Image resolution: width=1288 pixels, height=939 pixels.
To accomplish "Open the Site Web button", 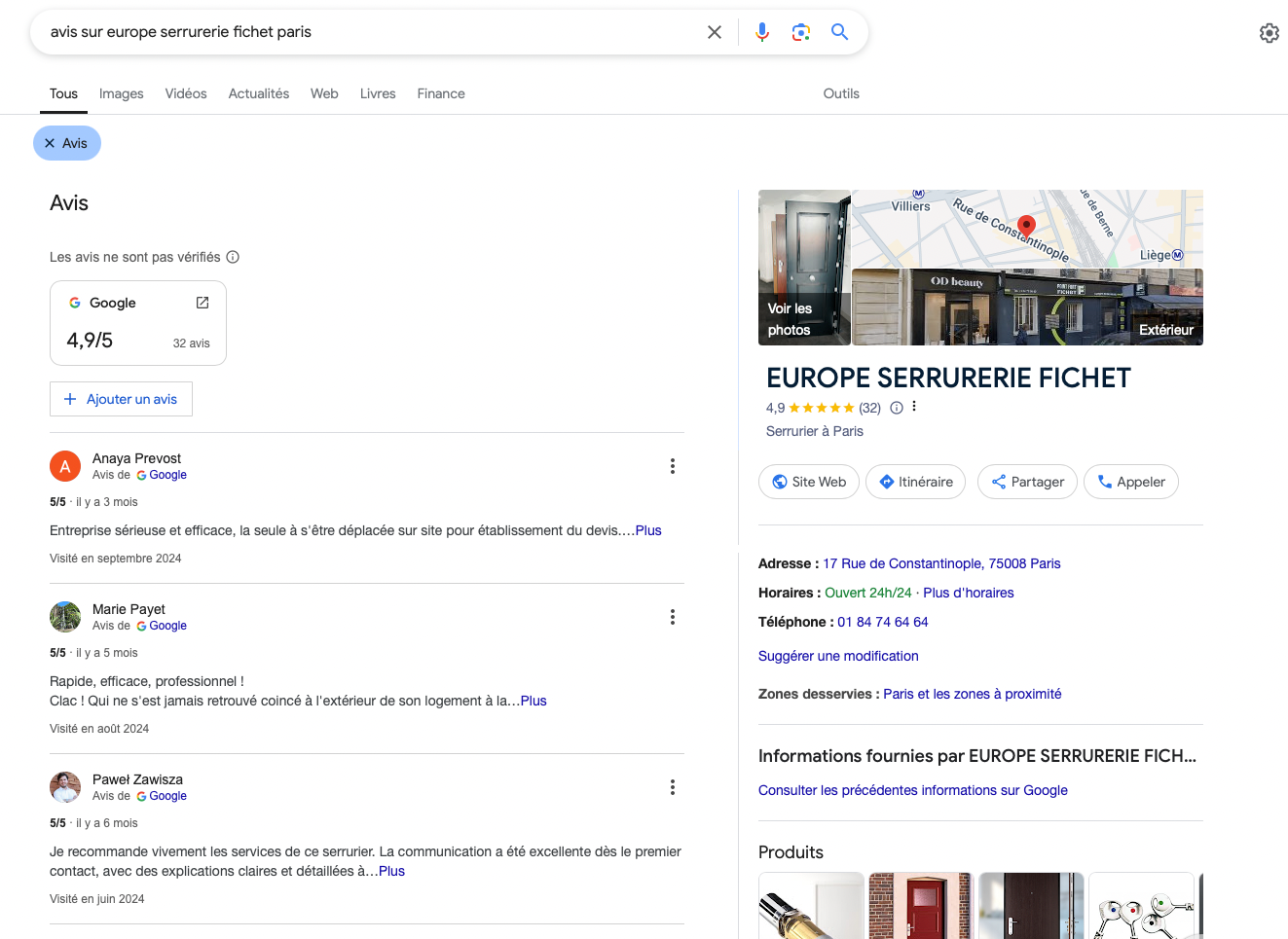I will click(809, 482).
